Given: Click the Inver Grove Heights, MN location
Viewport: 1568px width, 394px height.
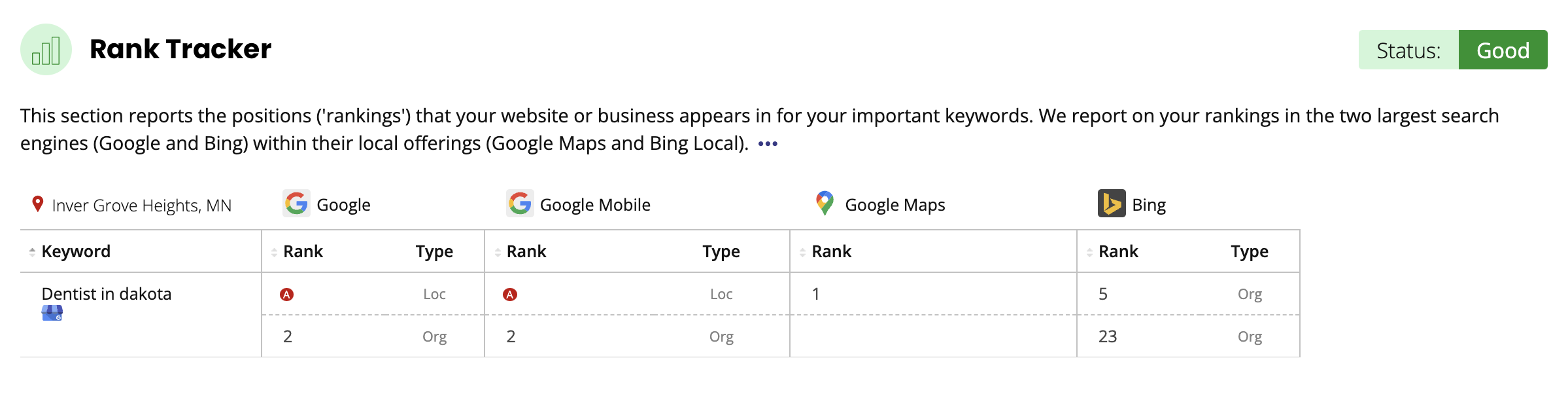Looking at the screenshot, I should (142, 206).
